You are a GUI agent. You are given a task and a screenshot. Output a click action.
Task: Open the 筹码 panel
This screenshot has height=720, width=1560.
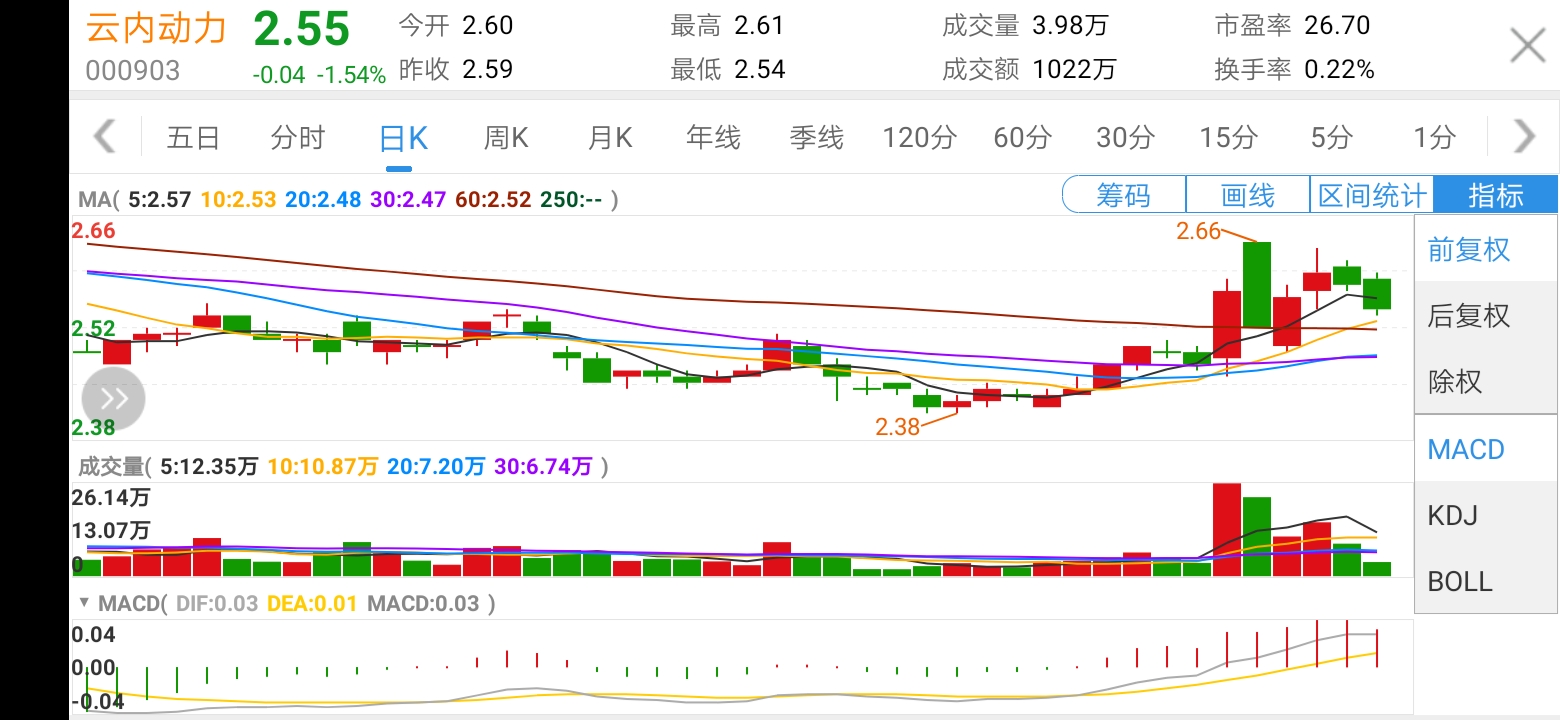click(x=1124, y=195)
